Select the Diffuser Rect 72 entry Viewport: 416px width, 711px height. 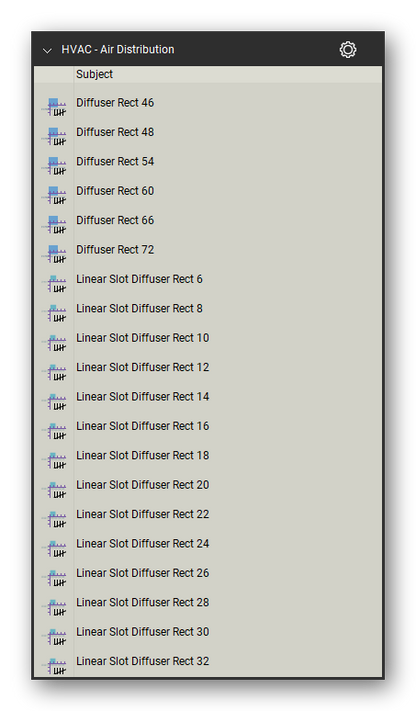pyautogui.click(x=115, y=250)
